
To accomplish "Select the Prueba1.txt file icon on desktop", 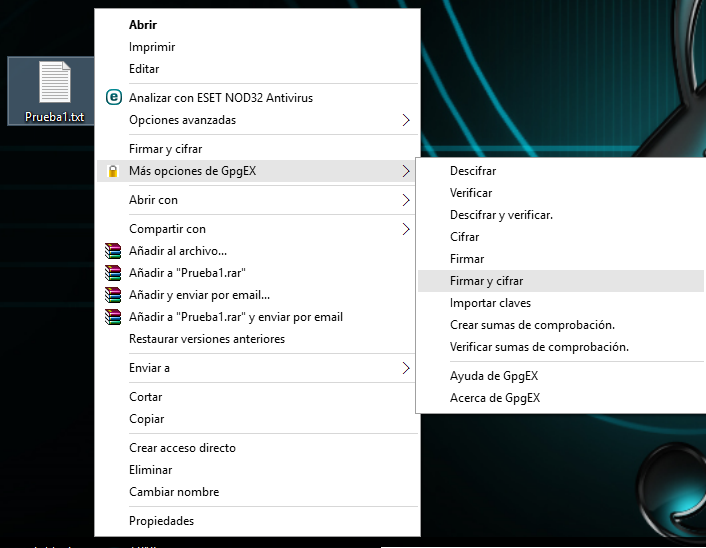I will tap(54, 82).
